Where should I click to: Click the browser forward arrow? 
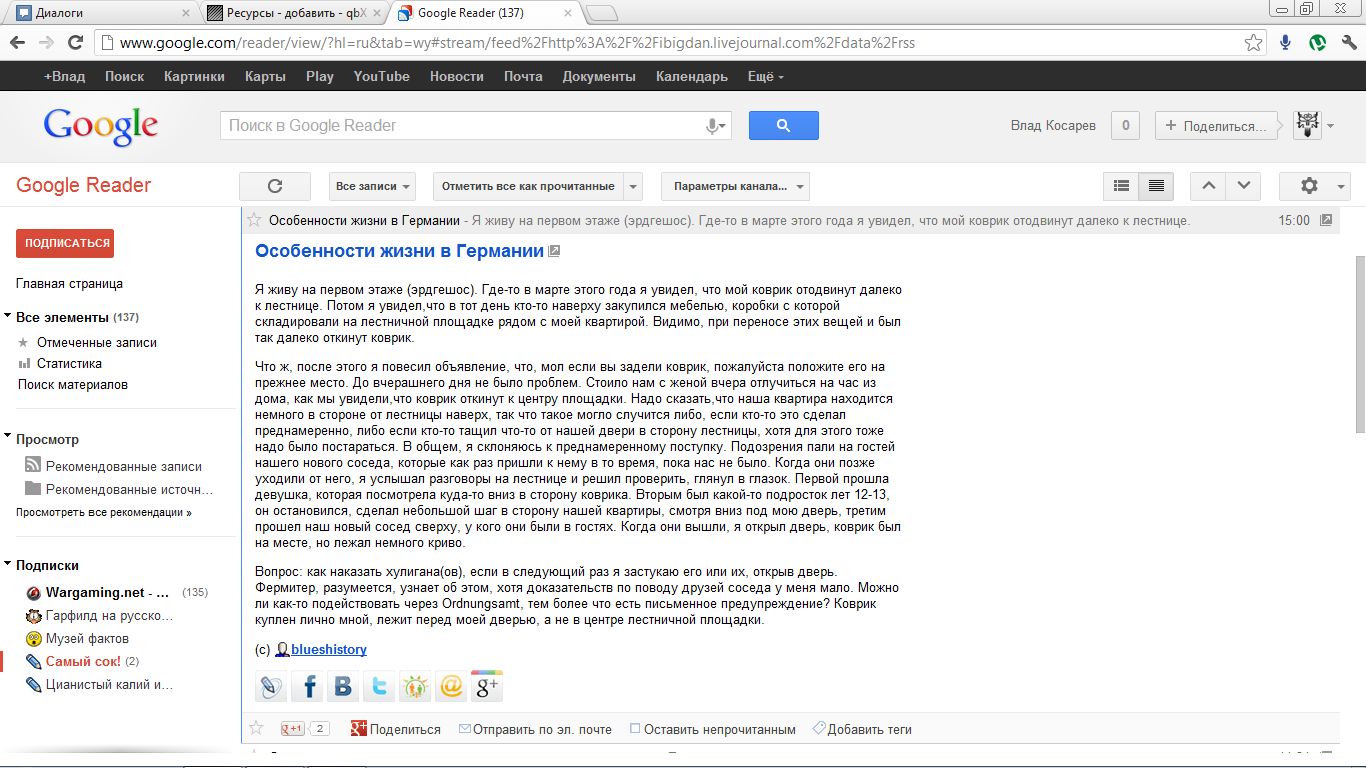46,43
